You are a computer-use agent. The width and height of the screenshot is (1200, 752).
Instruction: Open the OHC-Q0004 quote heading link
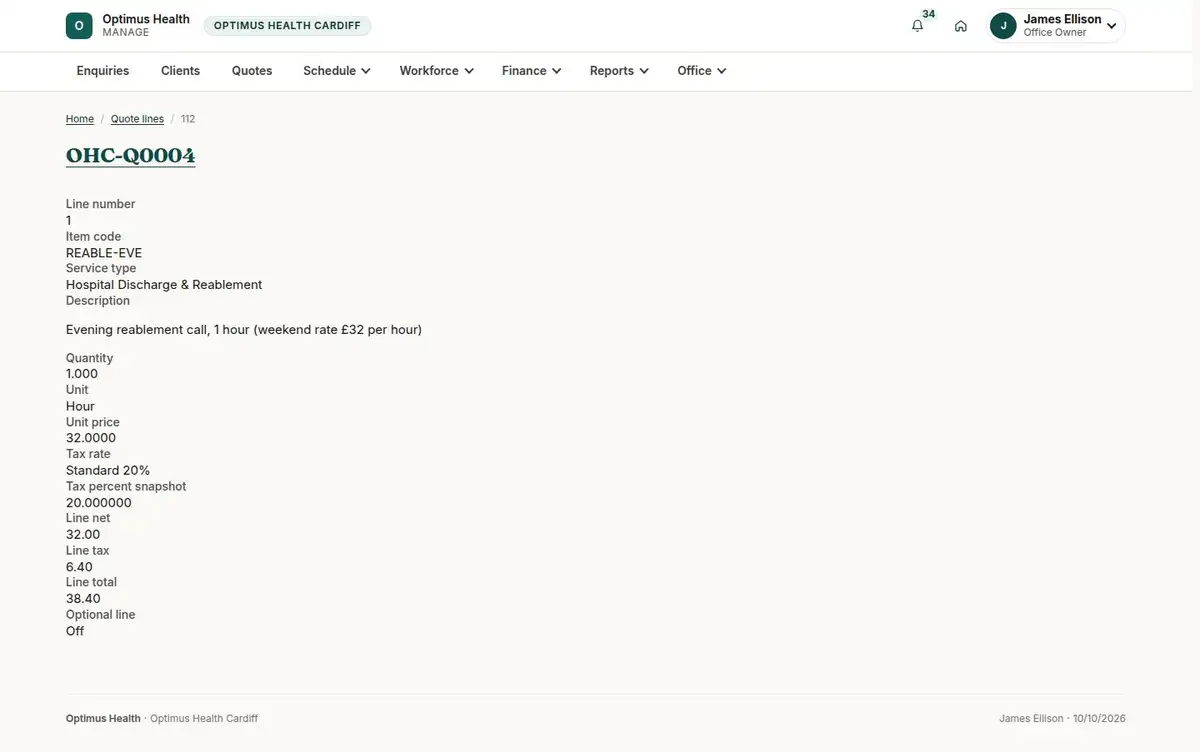[x=131, y=156]
